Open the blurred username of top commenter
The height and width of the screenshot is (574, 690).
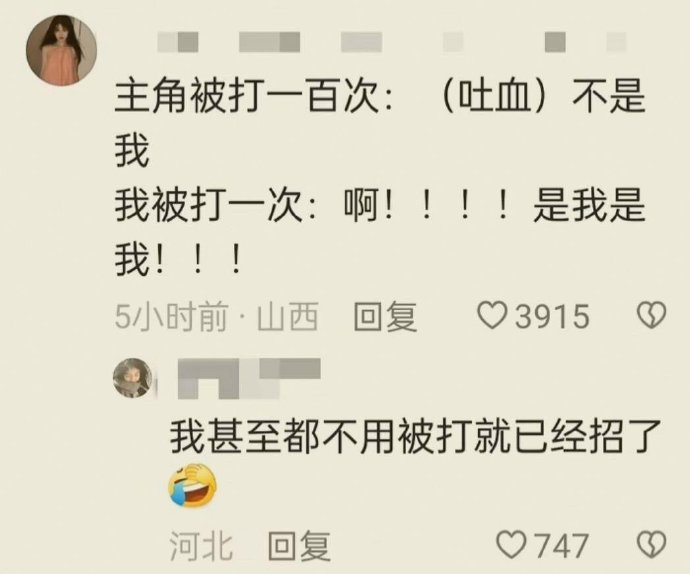tap(392, 42)
